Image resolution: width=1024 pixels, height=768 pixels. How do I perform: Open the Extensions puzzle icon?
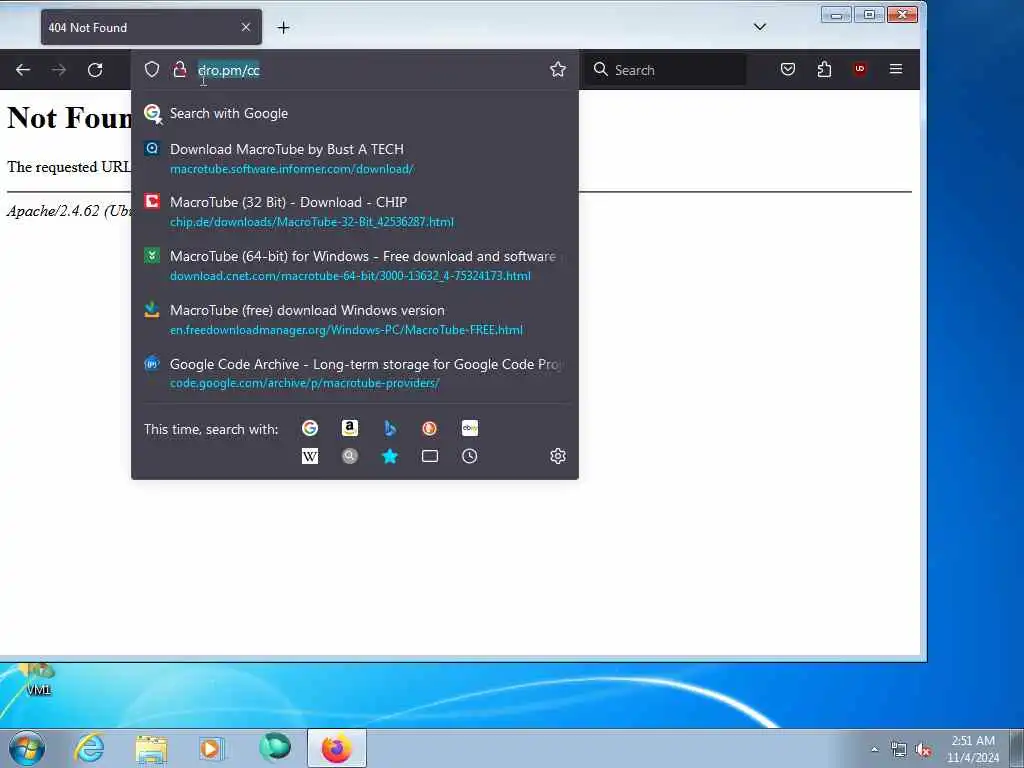(x=824, y=69)
